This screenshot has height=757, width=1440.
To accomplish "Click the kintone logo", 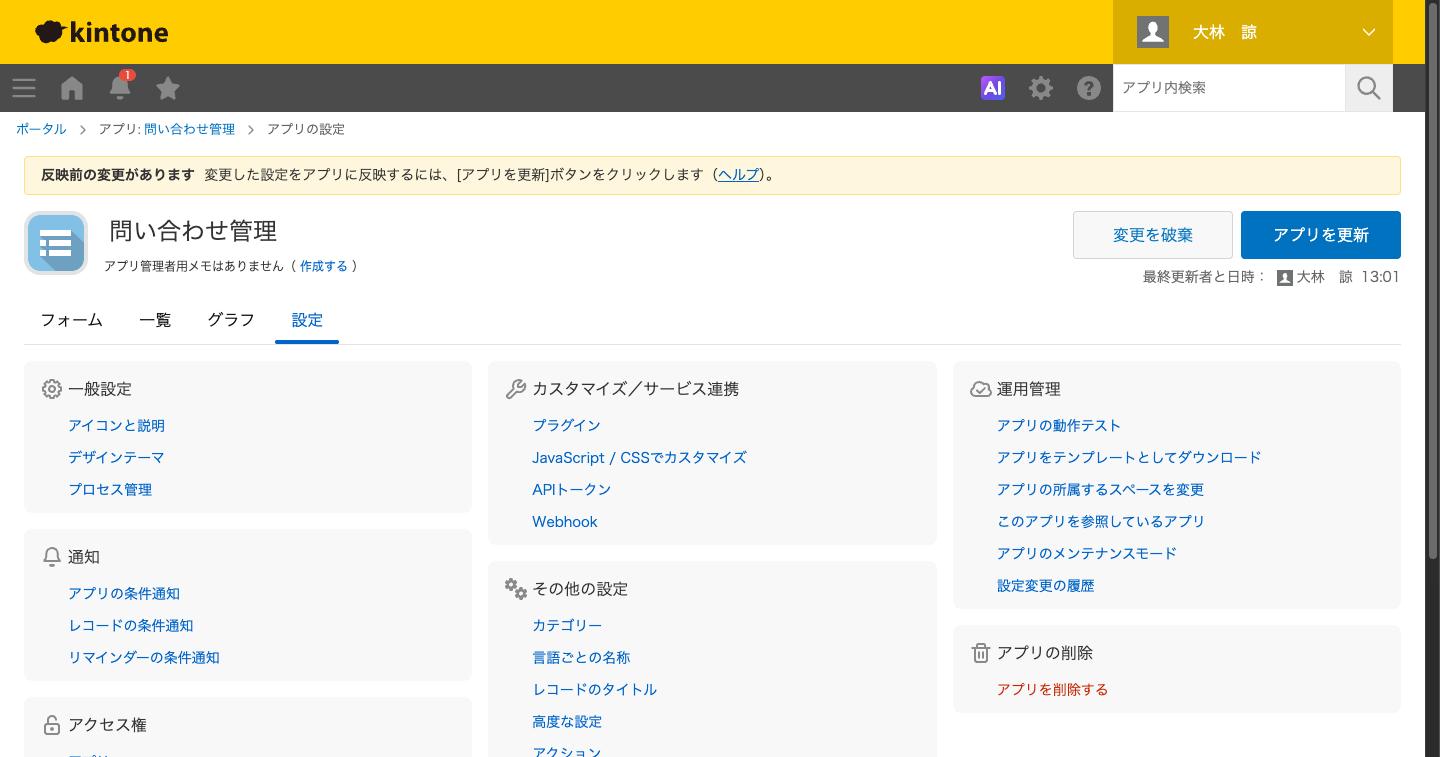I will coord(101,32).
